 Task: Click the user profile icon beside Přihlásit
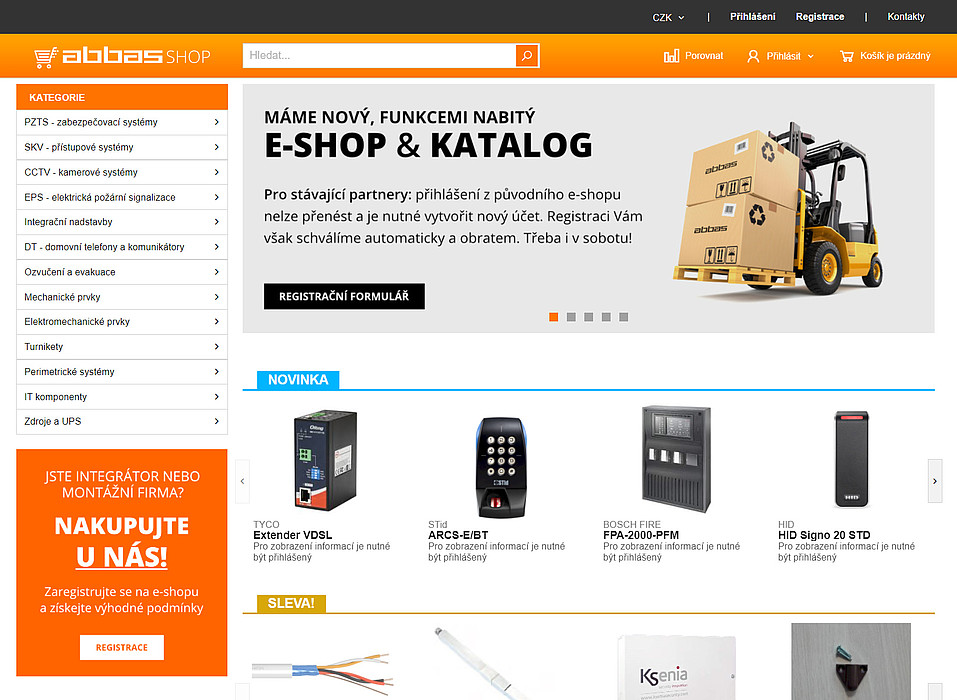coord(753,56)
